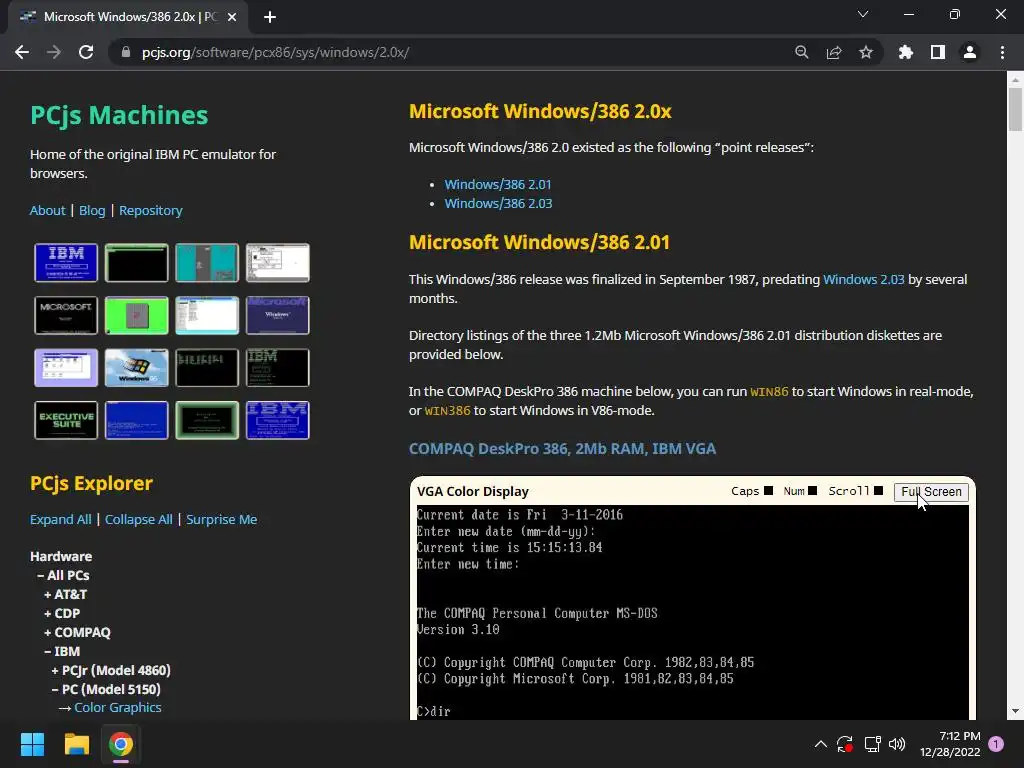Open the EXECUTIVE SUITE thumbnail
The width and height of the screenshot is (1024, 768).
click(x=66, y=420)
